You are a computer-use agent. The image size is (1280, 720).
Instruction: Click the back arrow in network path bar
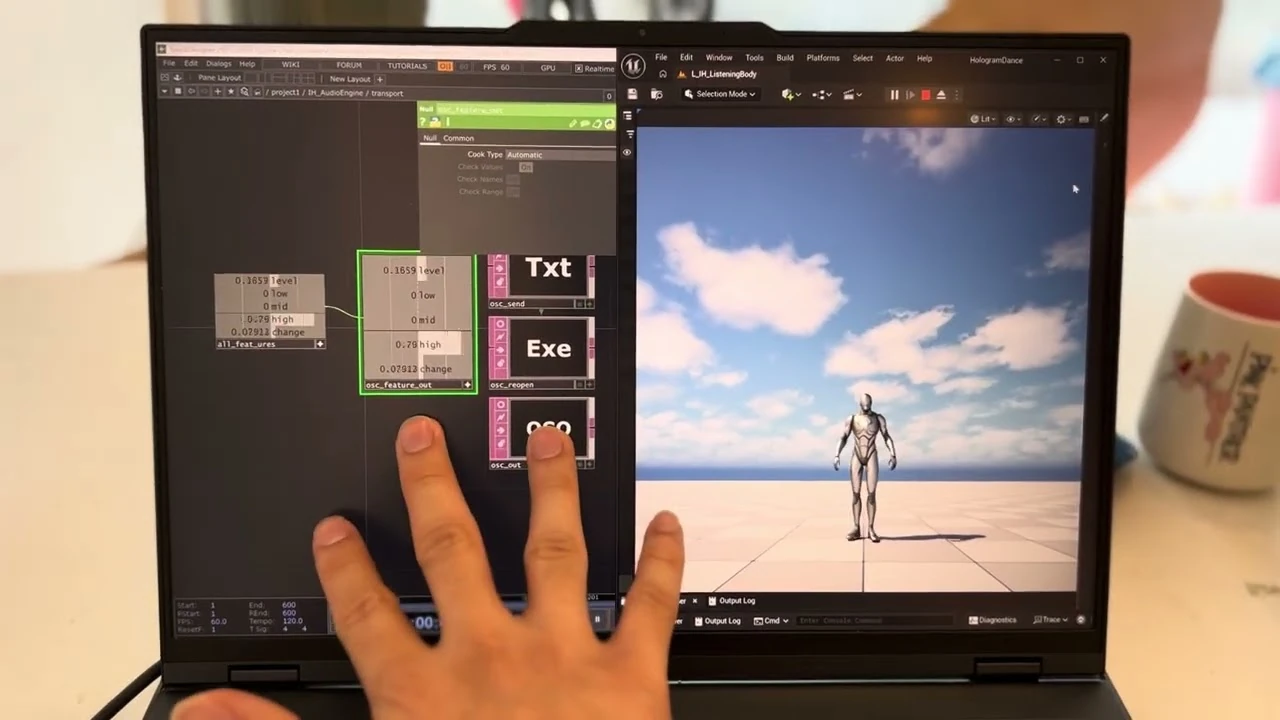[x=191, y=92]
